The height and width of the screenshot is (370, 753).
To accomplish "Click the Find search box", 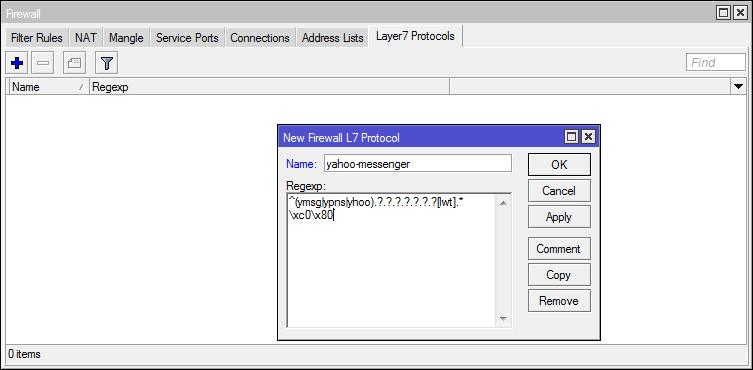I will pos(716,62).
